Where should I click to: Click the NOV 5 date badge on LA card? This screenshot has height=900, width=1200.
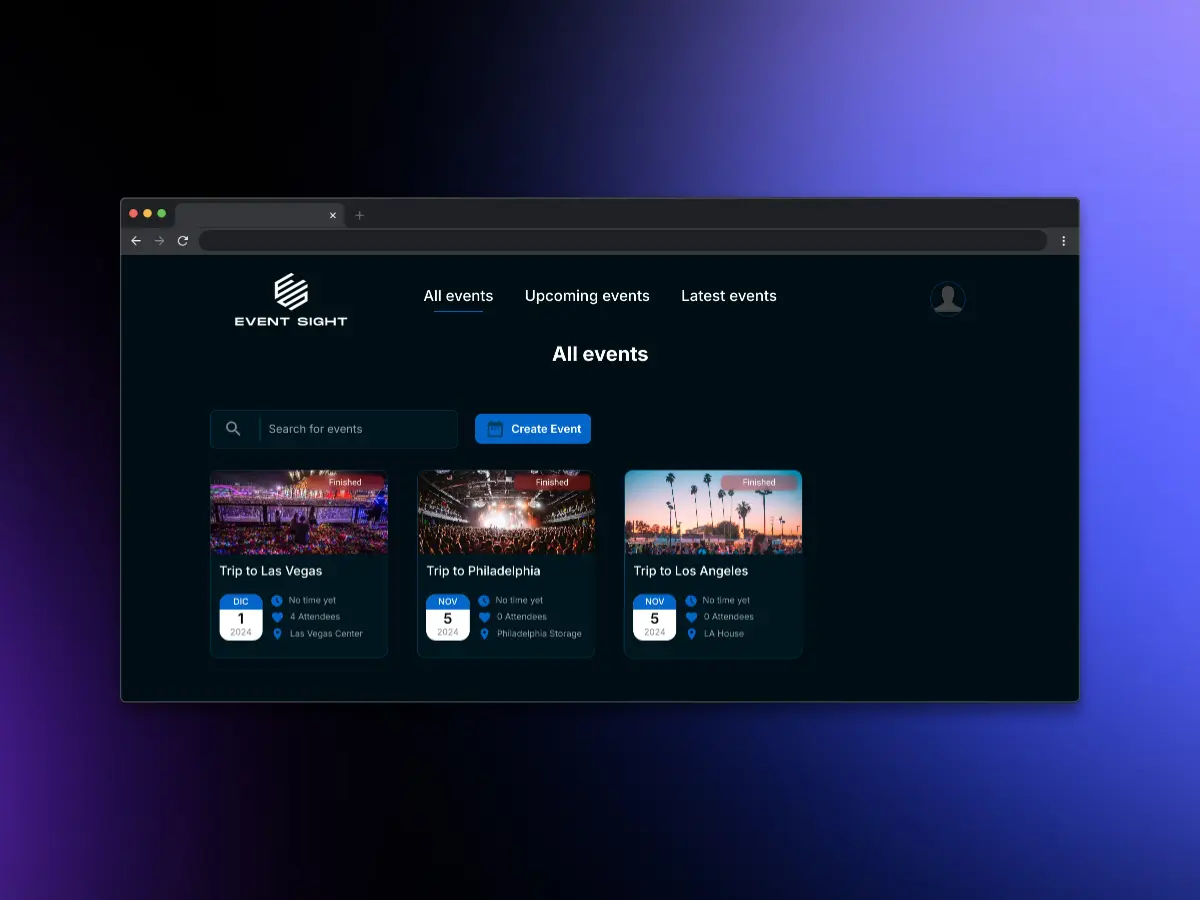click(654, 617)
